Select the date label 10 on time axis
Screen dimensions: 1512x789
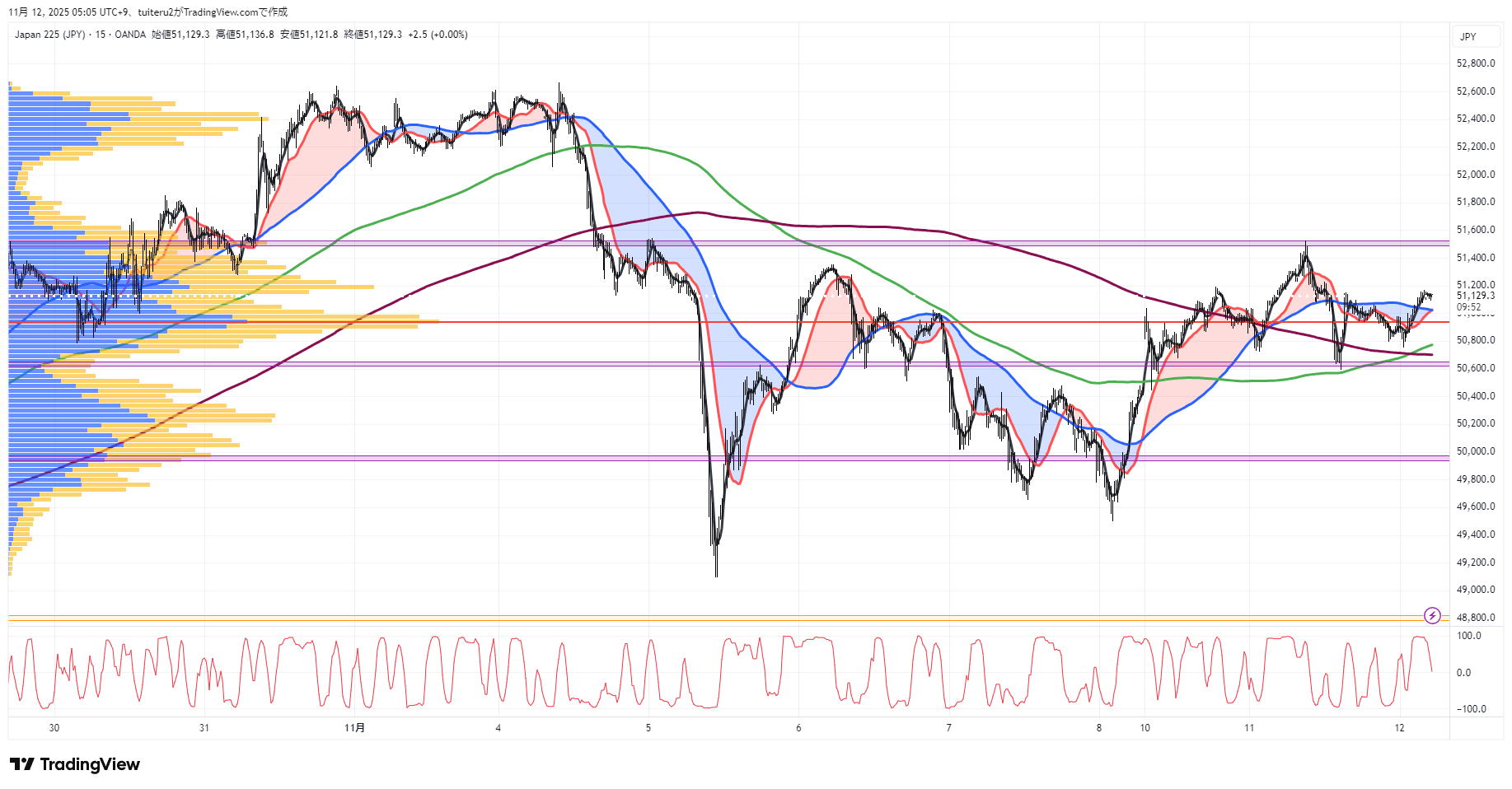pyautogui.click(x=1145, y=728)
